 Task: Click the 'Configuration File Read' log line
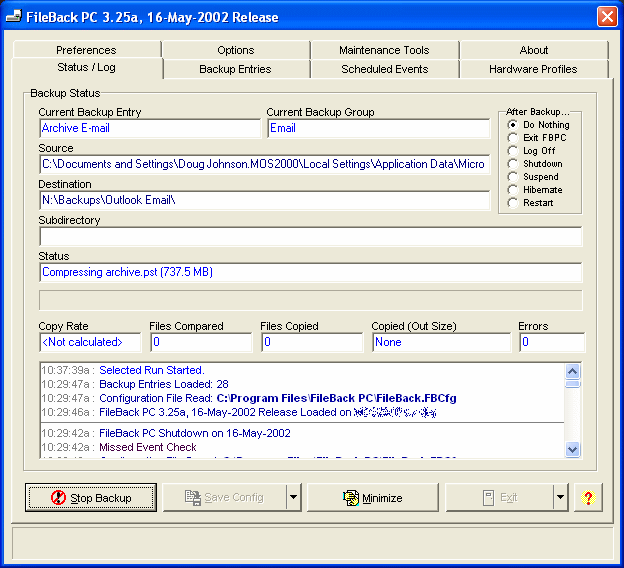[277, 398]
